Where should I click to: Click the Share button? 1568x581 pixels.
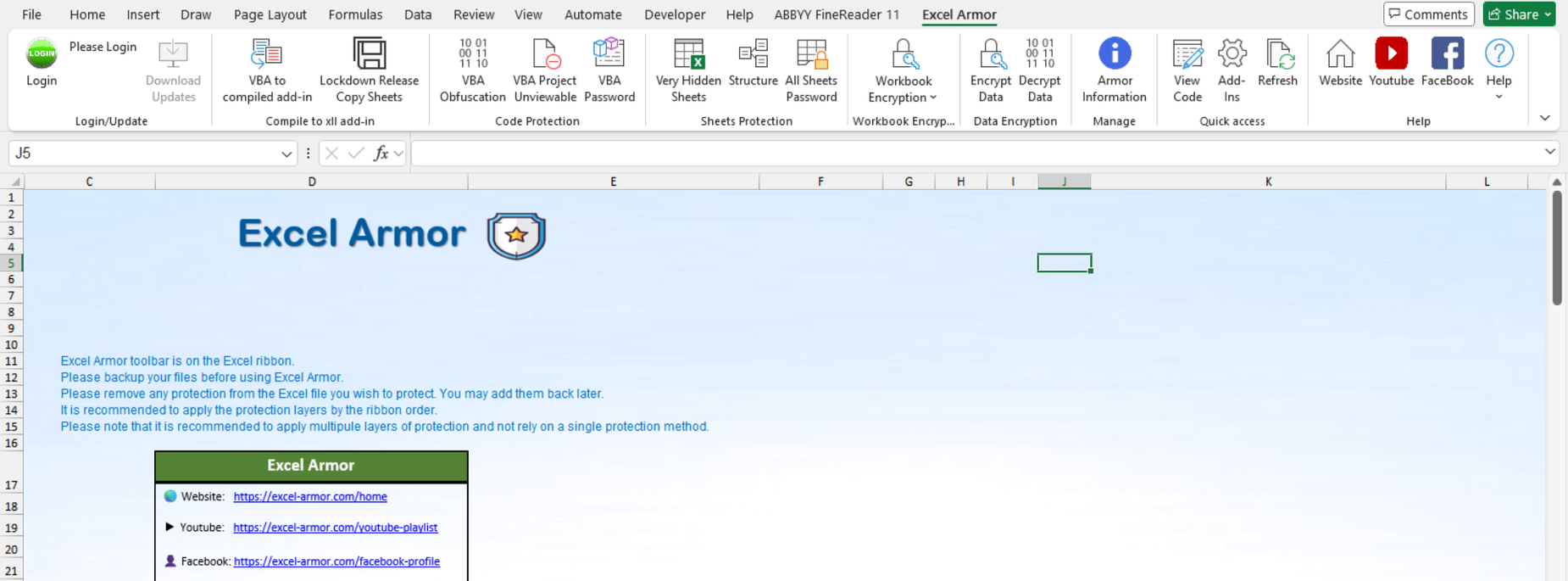pyautogui.click(x=1519, y=14)
